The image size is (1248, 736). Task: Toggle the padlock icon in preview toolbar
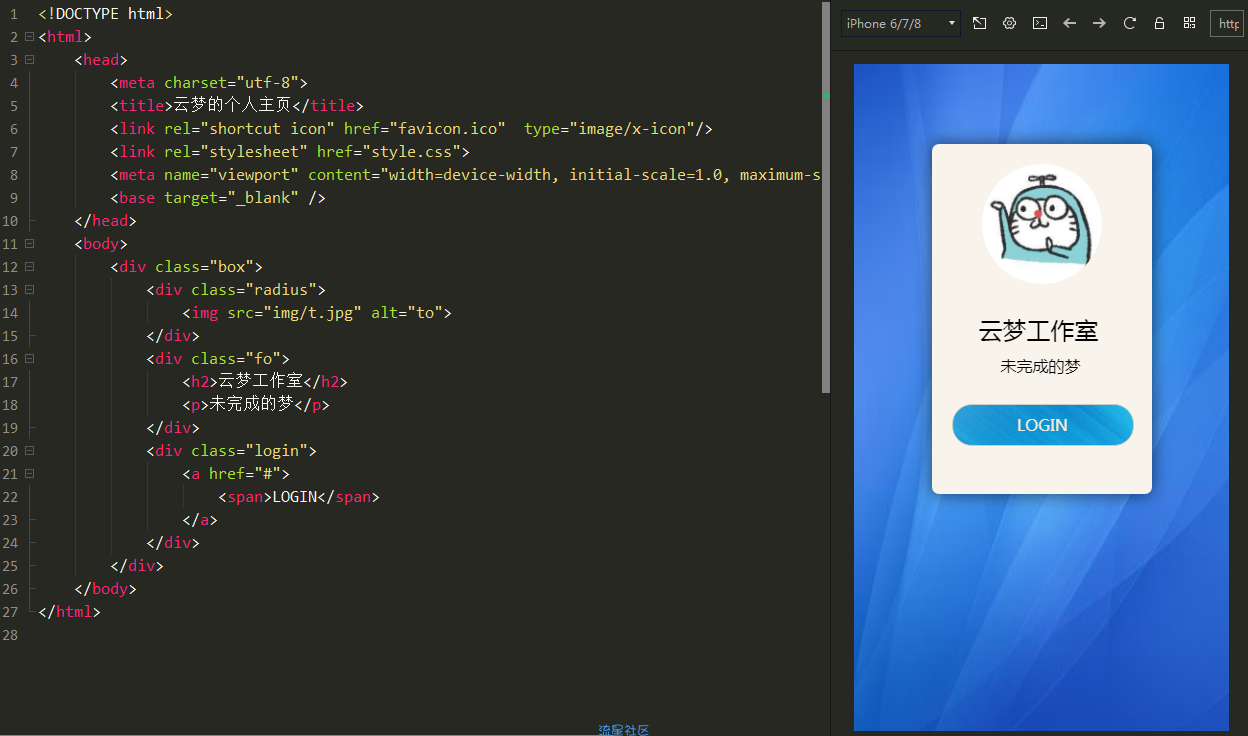(x=1159, y=23)
